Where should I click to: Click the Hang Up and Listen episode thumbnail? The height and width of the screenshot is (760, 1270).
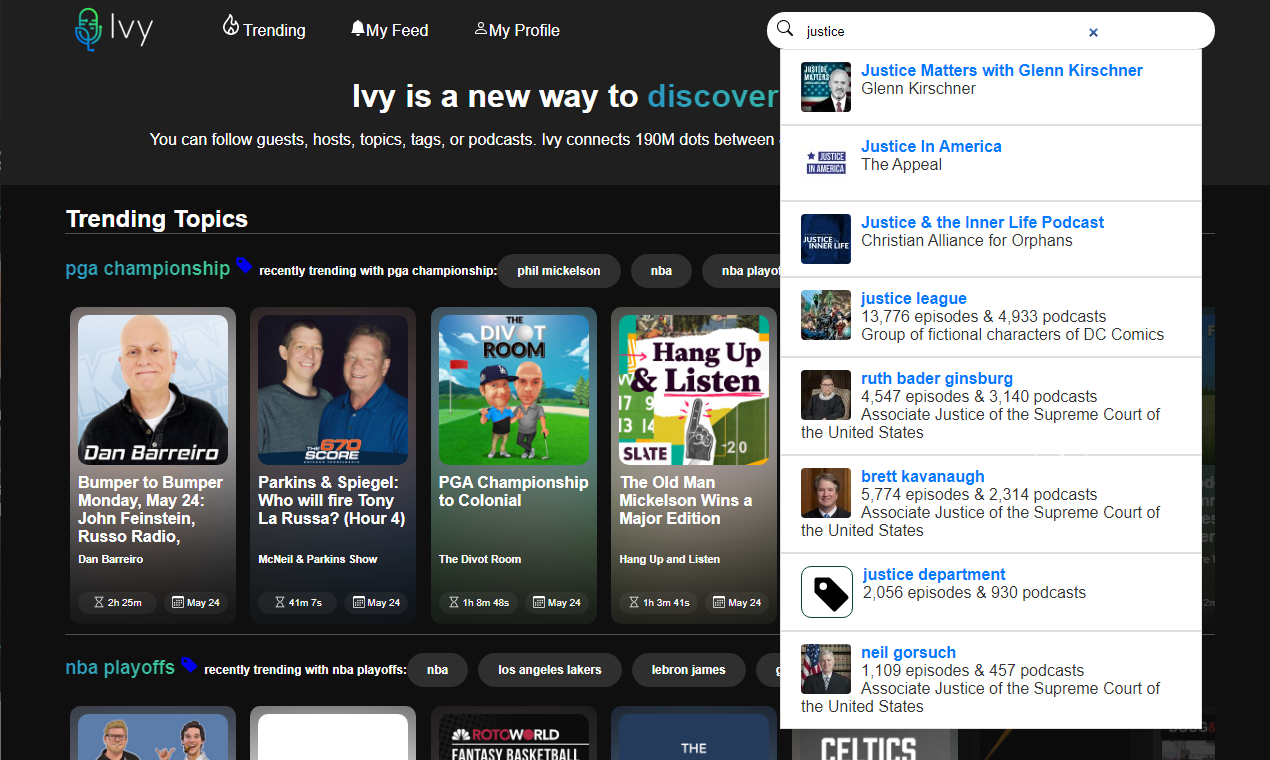(x=694, y=390)
